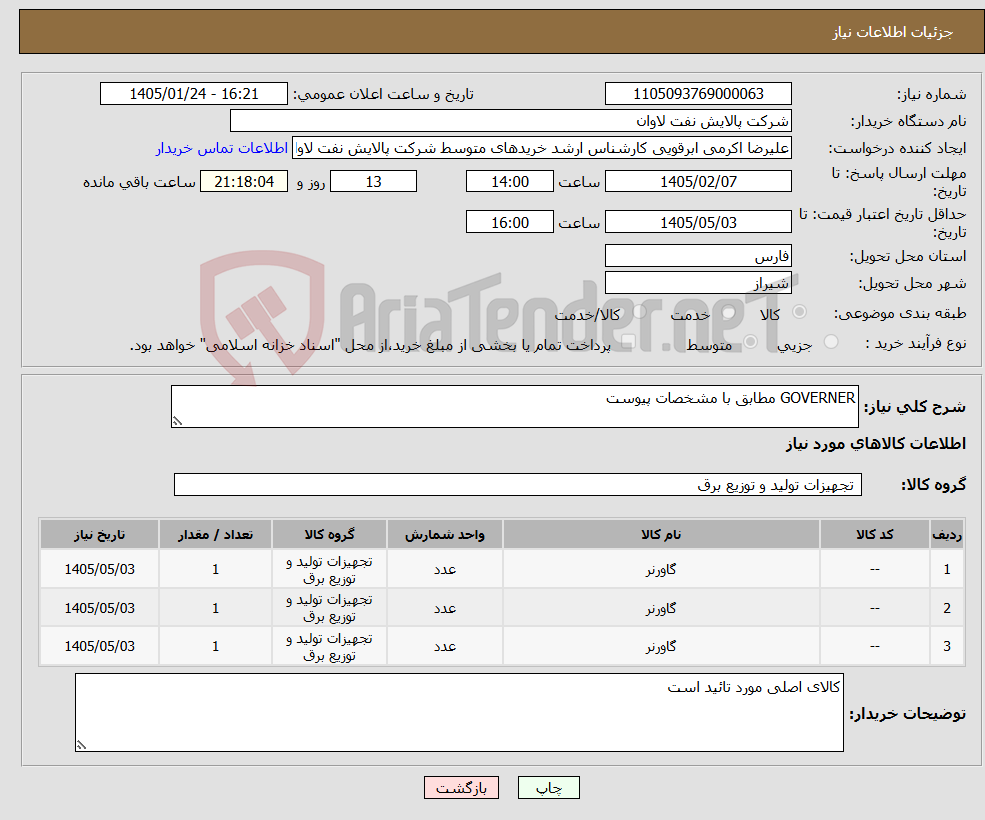Click the buyer name field شرکت پالایش نفت لاوان

tap(510, 121)
